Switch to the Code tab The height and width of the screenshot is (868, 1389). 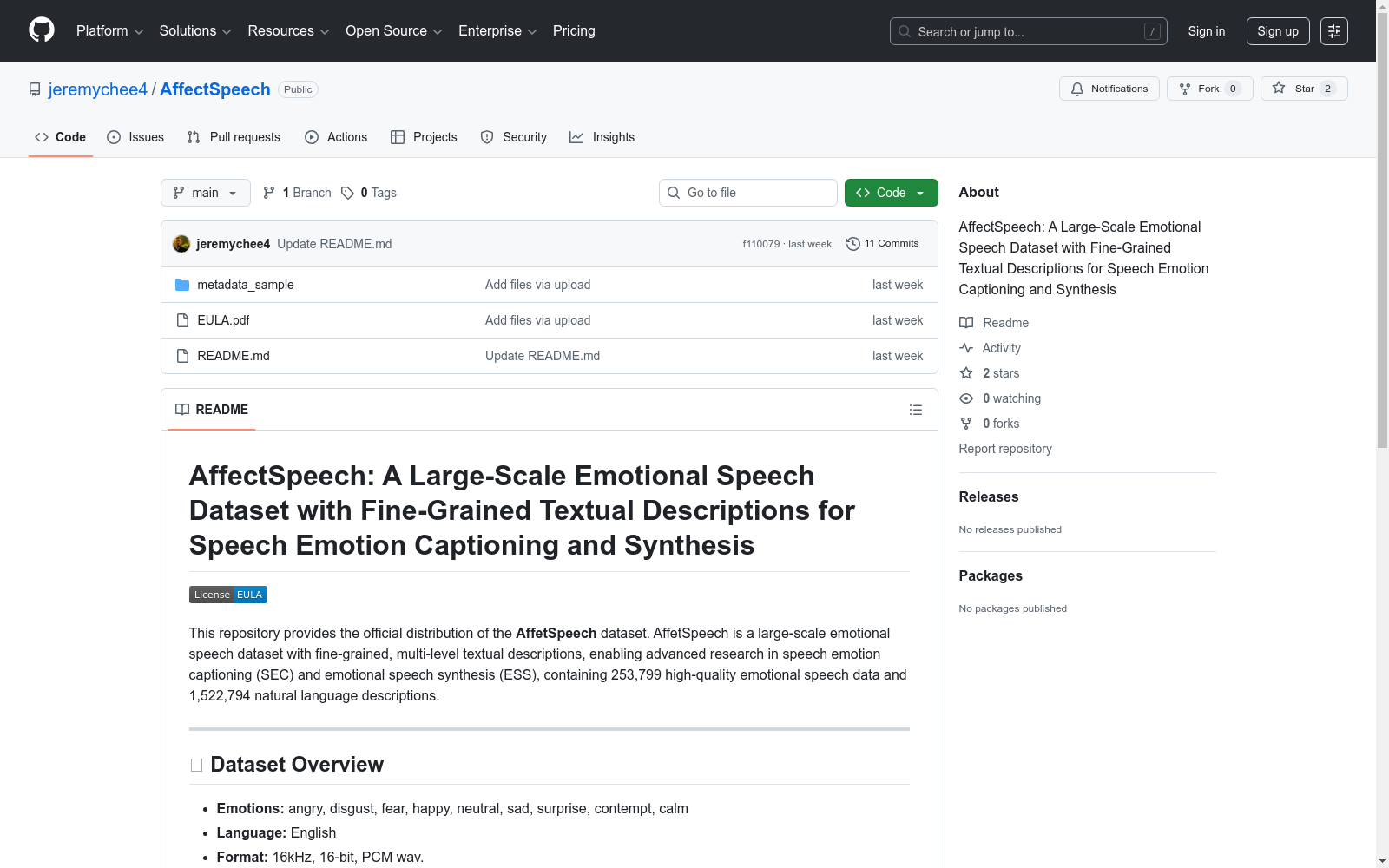tap(60, 137)
